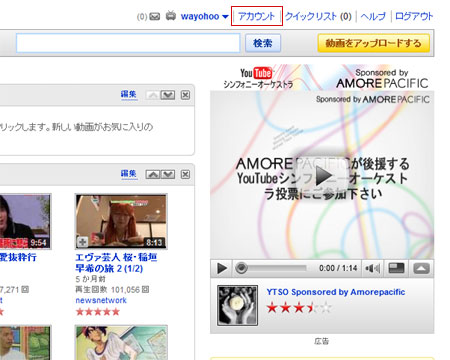The width and height of the screenshot is (450, 360).
Task: Toggle the player widescreen size icon
Action: (397, 268)
